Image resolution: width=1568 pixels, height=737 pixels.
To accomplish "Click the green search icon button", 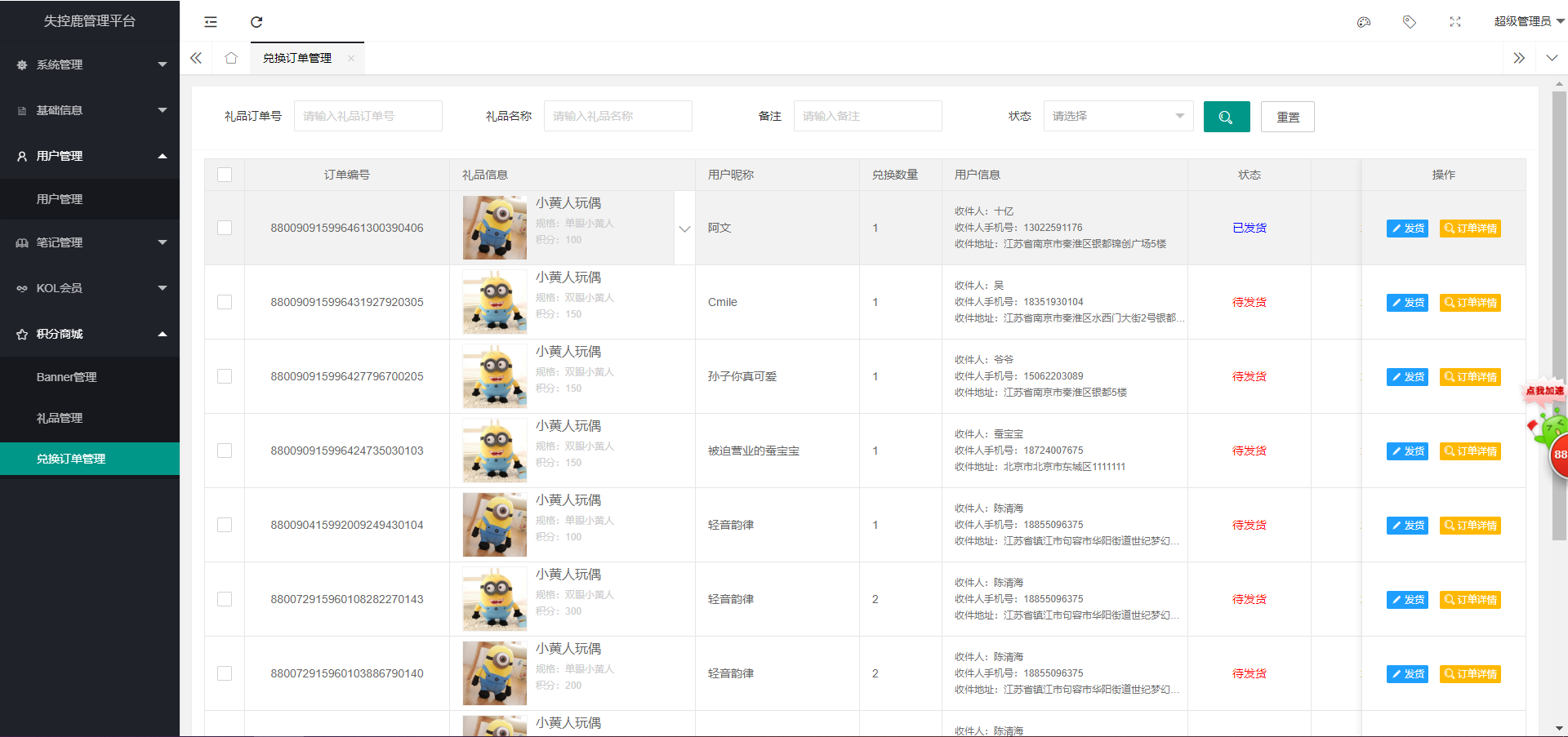I will (1227, 117).
